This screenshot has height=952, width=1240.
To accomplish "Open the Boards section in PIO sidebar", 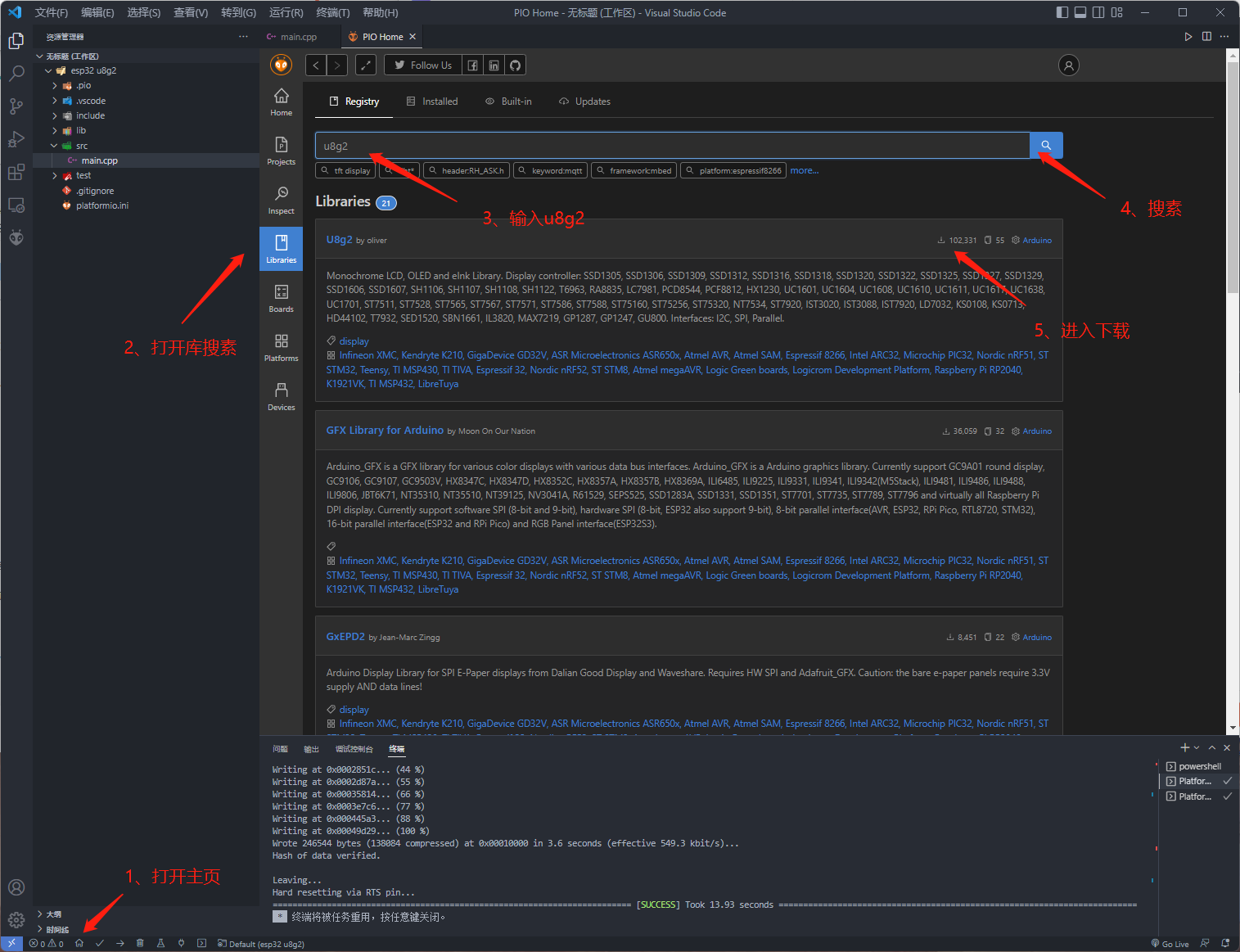I will tap(281, 297).
